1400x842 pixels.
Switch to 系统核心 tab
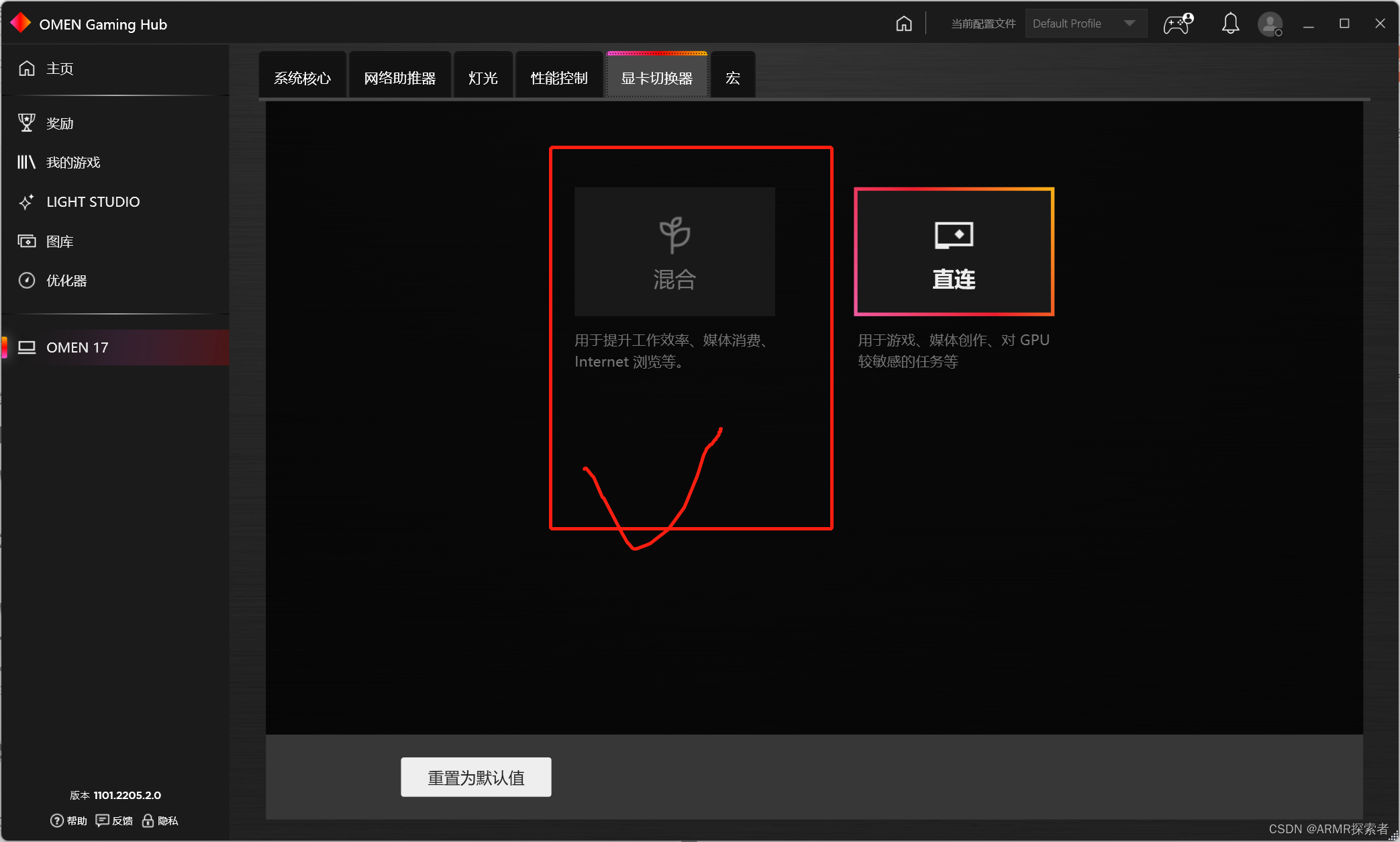pos(302,79)
